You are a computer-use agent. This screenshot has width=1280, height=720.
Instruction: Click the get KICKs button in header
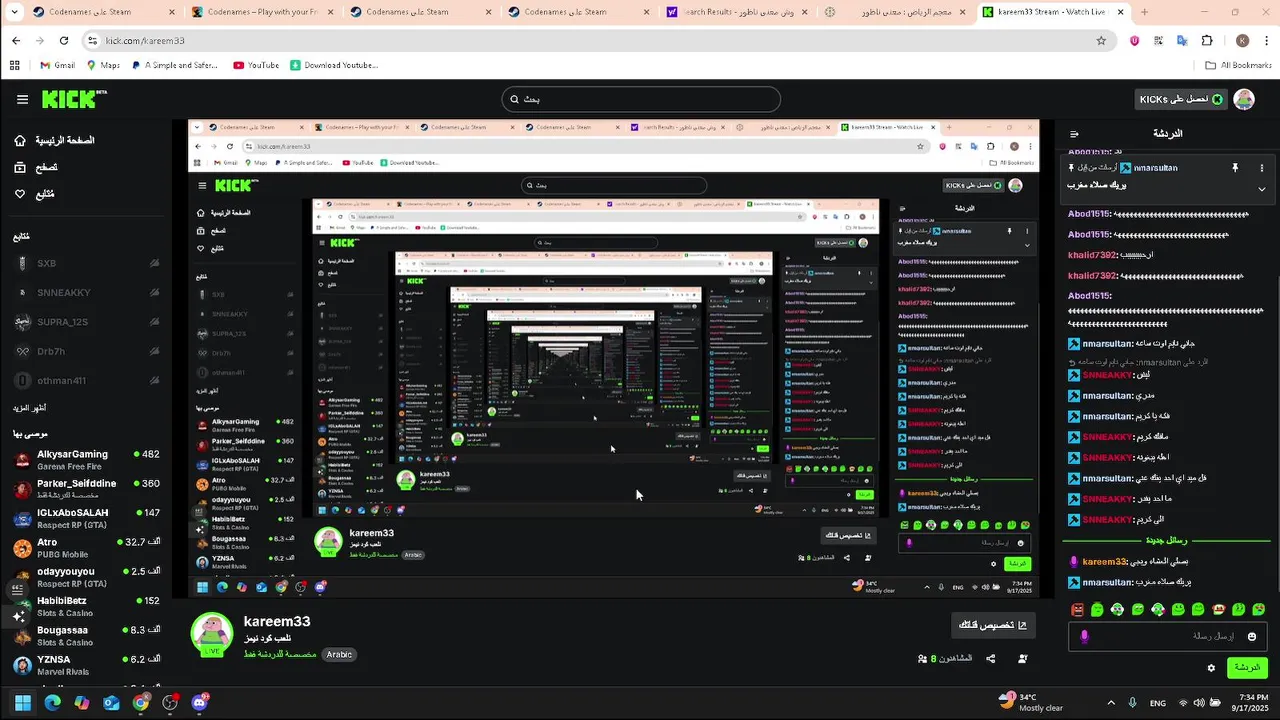(x=1181, y=99)
